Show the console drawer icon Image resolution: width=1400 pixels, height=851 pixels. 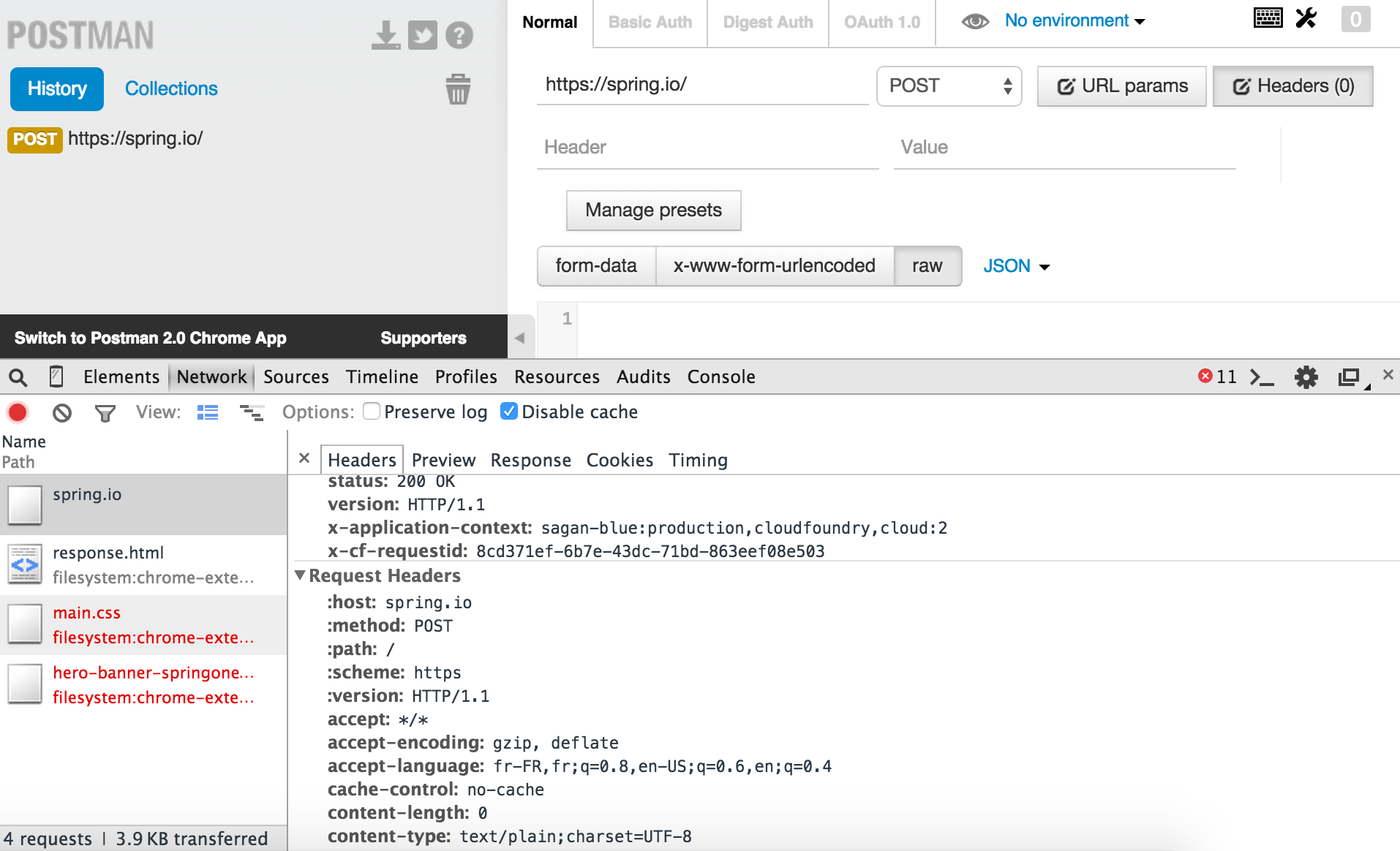[1262, 377]
